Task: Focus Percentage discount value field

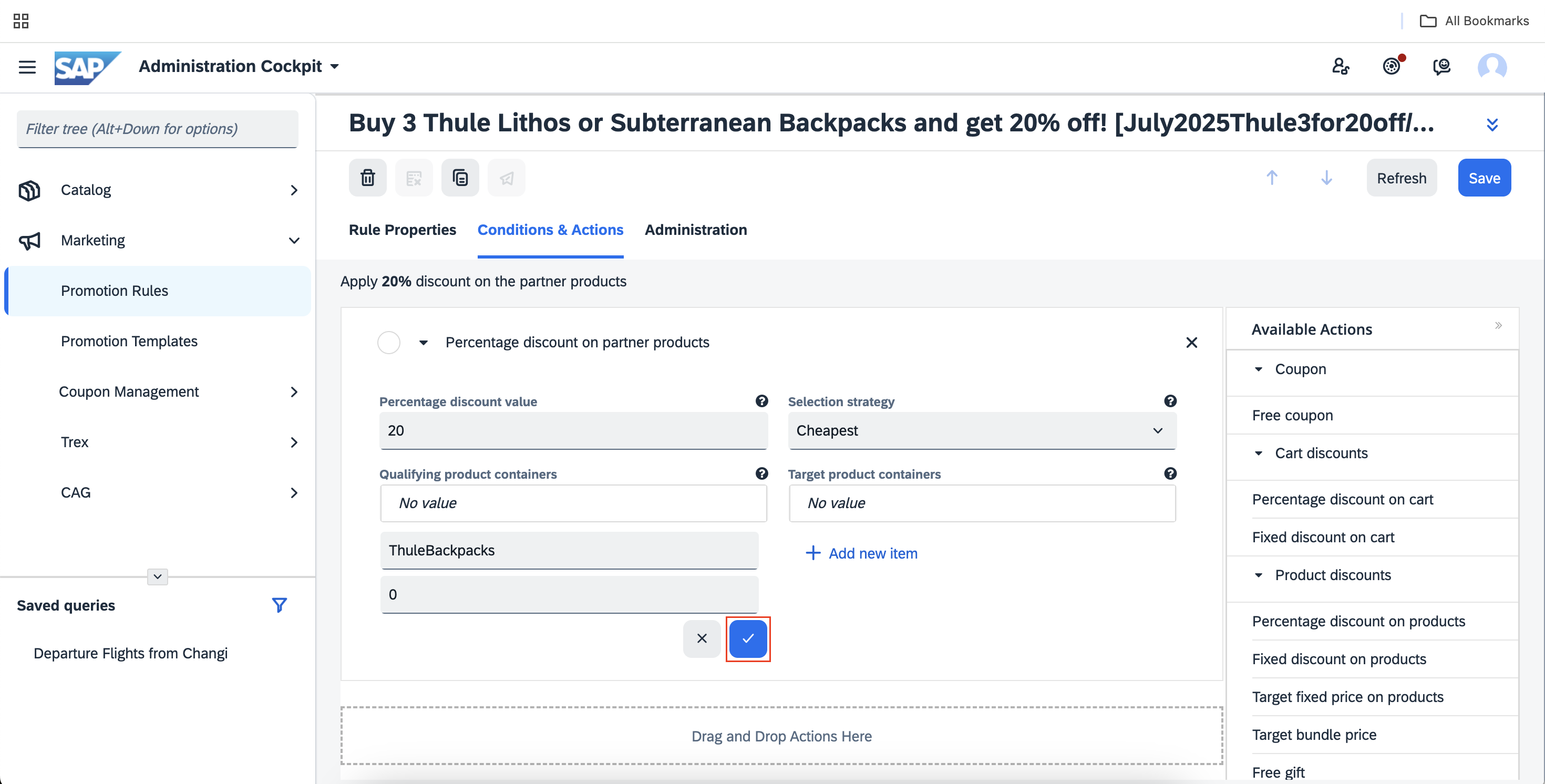Action: pos(573,430)
